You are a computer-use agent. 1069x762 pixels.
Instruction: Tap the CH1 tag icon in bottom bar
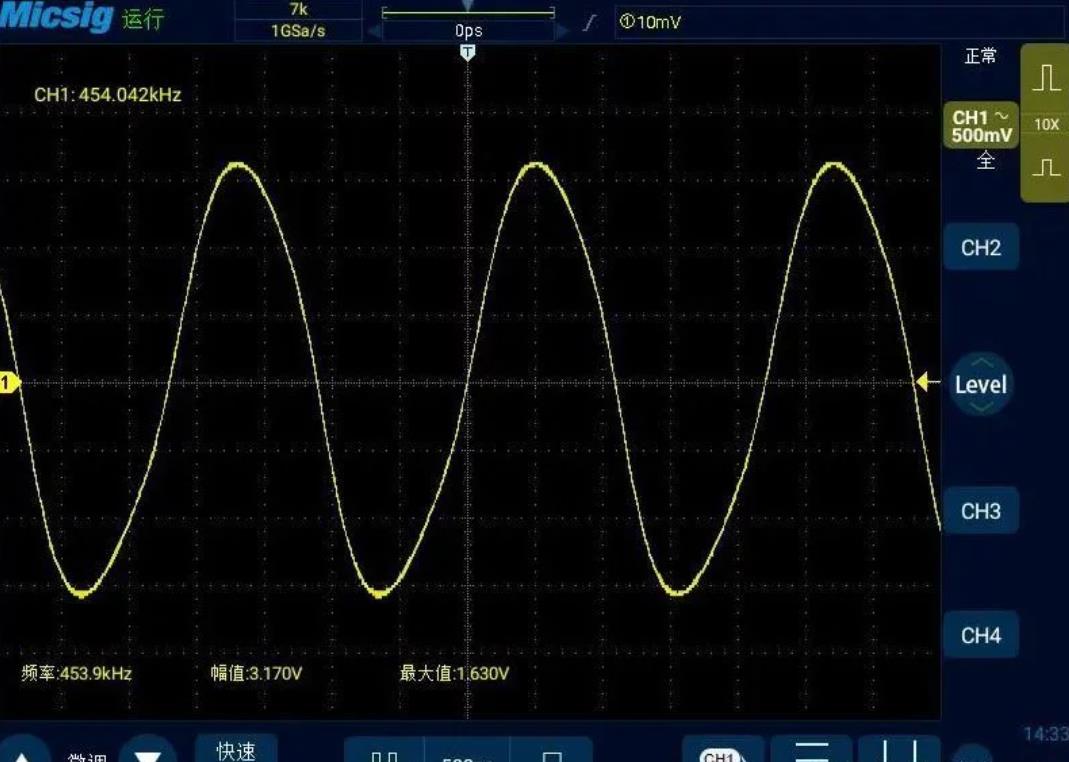720,755
